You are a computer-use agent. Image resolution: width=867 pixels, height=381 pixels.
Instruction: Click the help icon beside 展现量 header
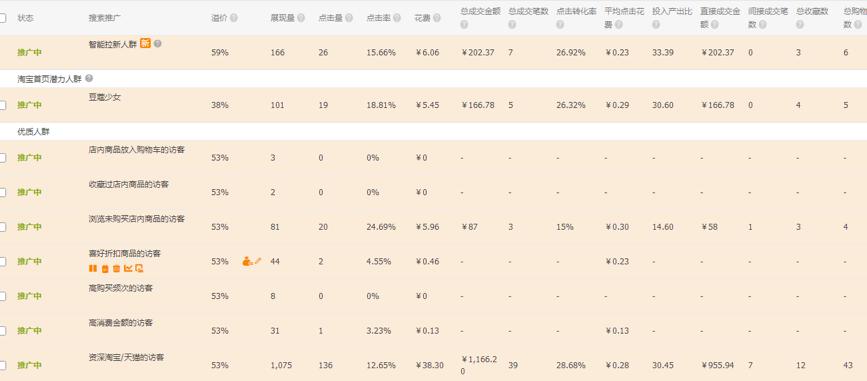[301, 18]
